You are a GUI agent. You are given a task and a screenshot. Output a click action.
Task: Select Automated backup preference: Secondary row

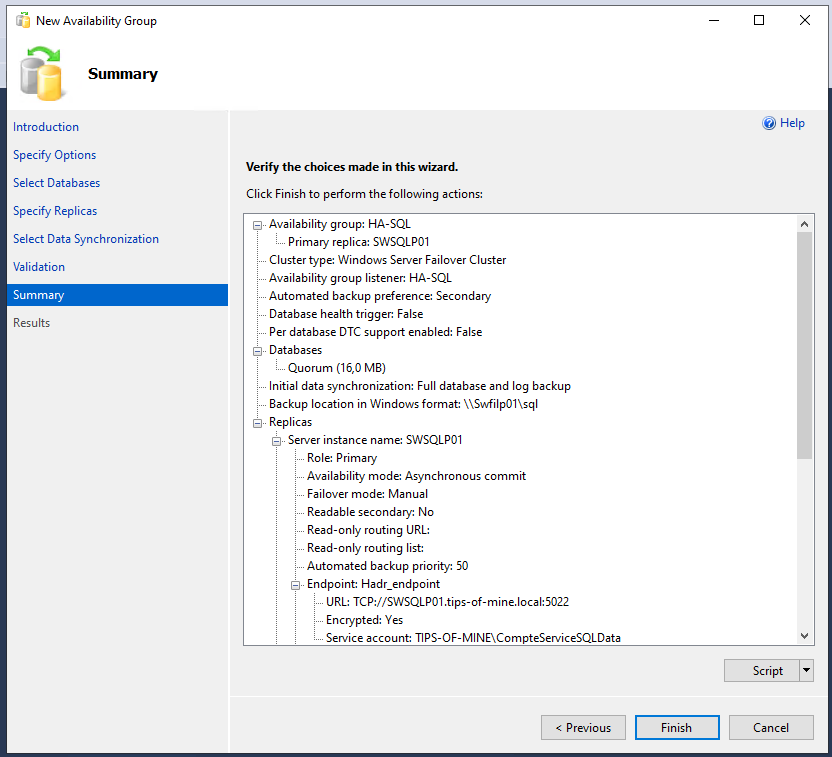tap(380, 296)
